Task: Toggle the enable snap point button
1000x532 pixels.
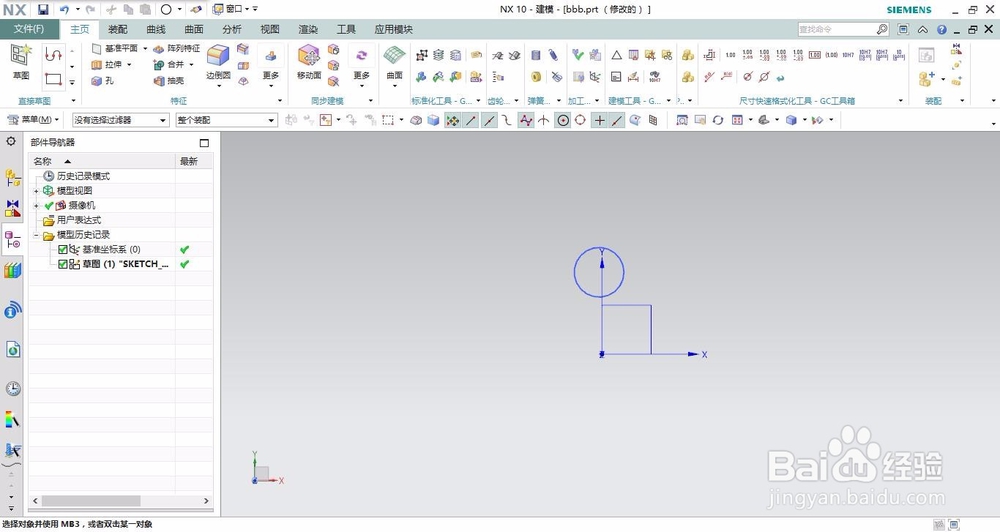Action: point(452,120)
